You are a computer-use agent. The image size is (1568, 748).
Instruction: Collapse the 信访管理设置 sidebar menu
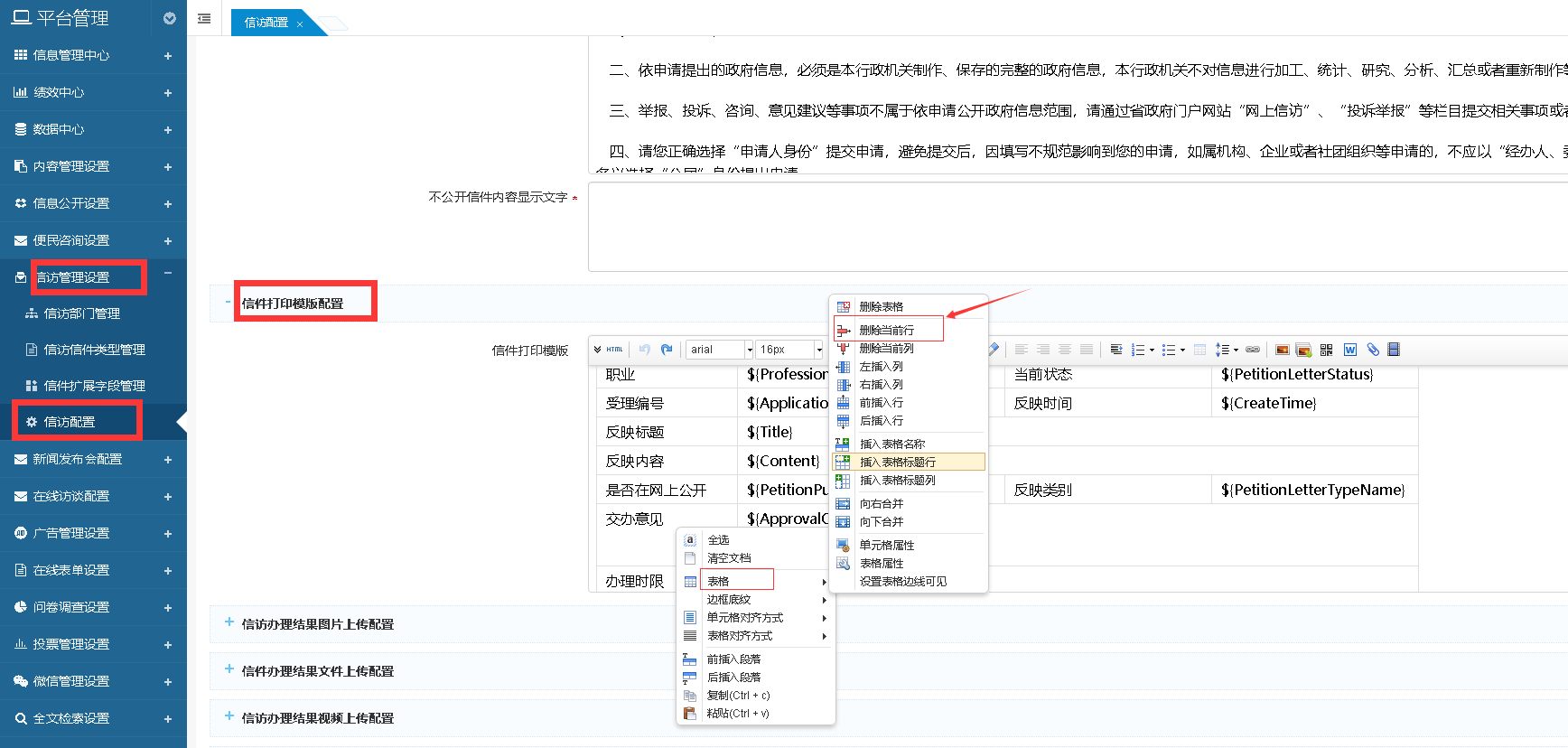(168, 273)
